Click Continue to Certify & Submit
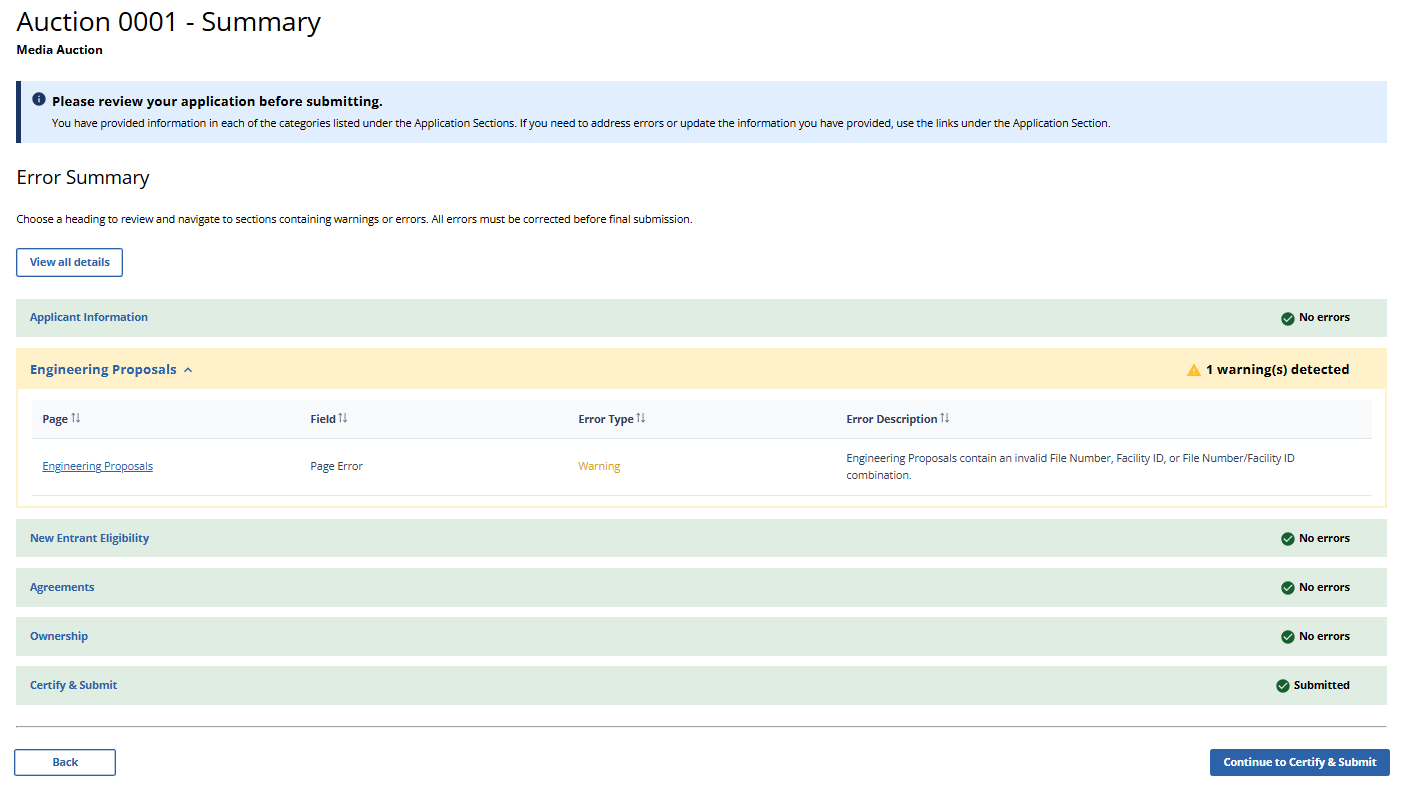This screenshot has height=785, width=1401. (1299, 762)
